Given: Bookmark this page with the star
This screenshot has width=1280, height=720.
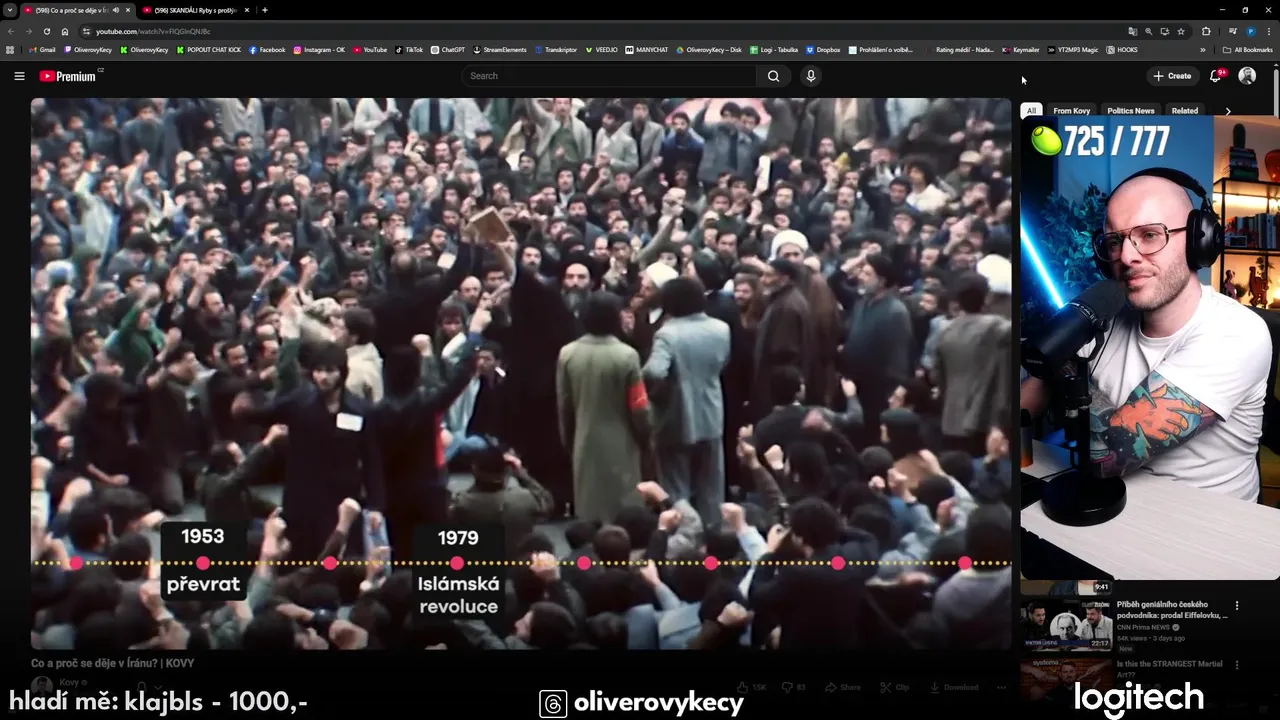Looking at the screenshot, I should (1181, 31).
